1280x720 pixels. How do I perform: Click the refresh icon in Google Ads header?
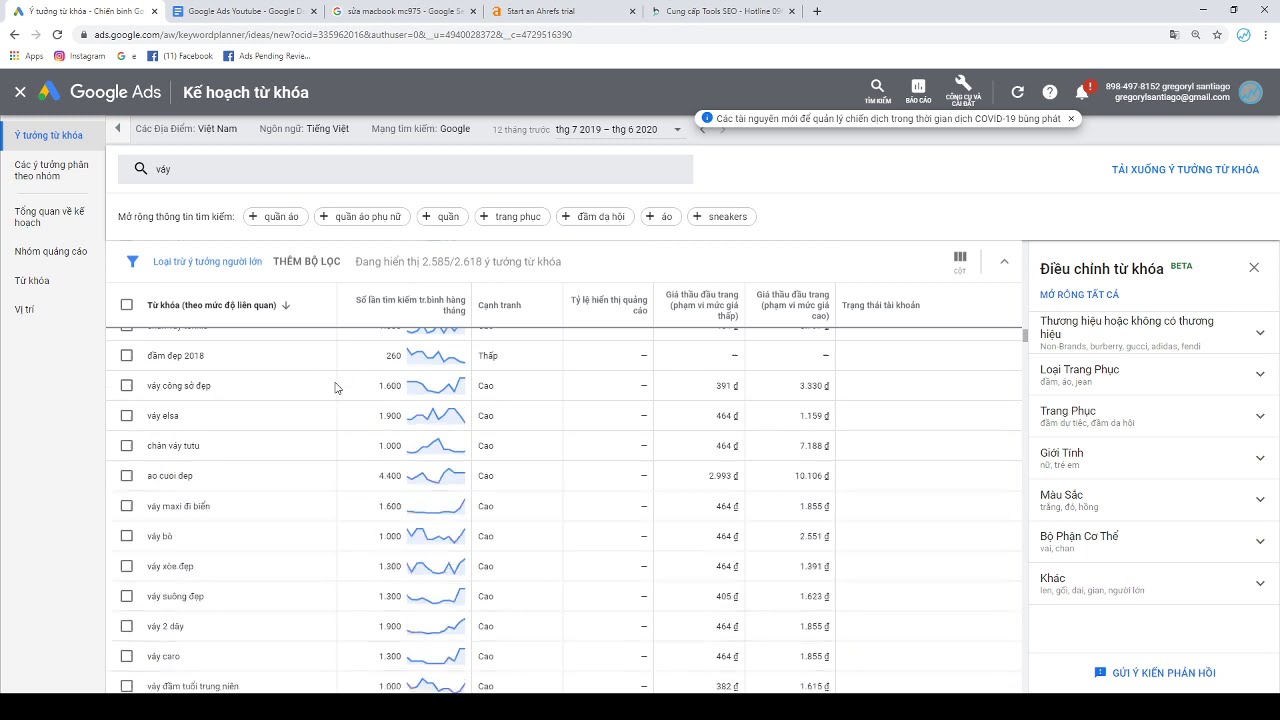point(1017,92)
